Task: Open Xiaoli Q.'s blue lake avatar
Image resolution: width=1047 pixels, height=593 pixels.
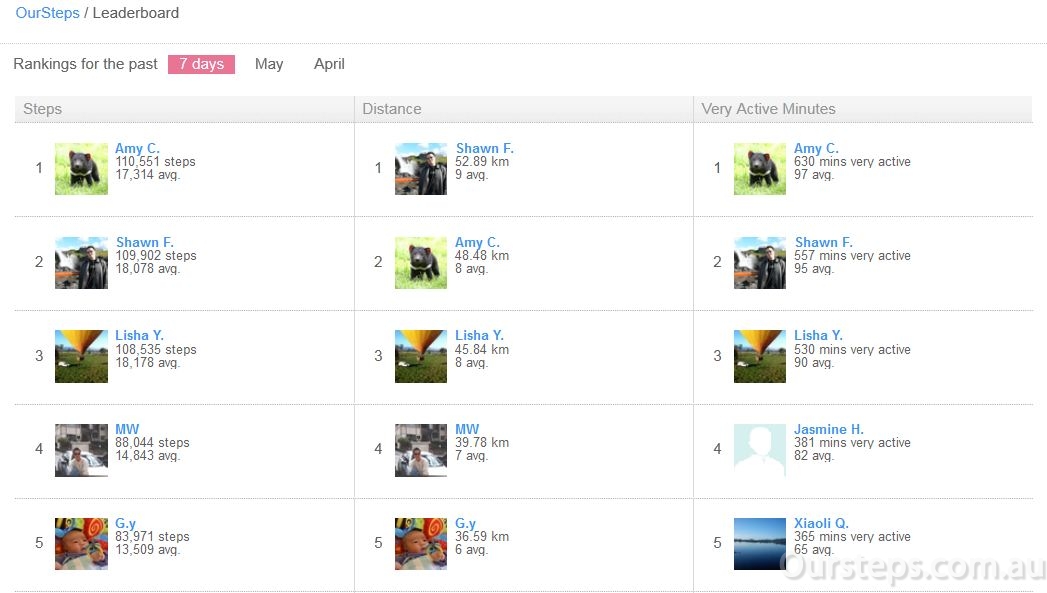Action: pos(760,544)
